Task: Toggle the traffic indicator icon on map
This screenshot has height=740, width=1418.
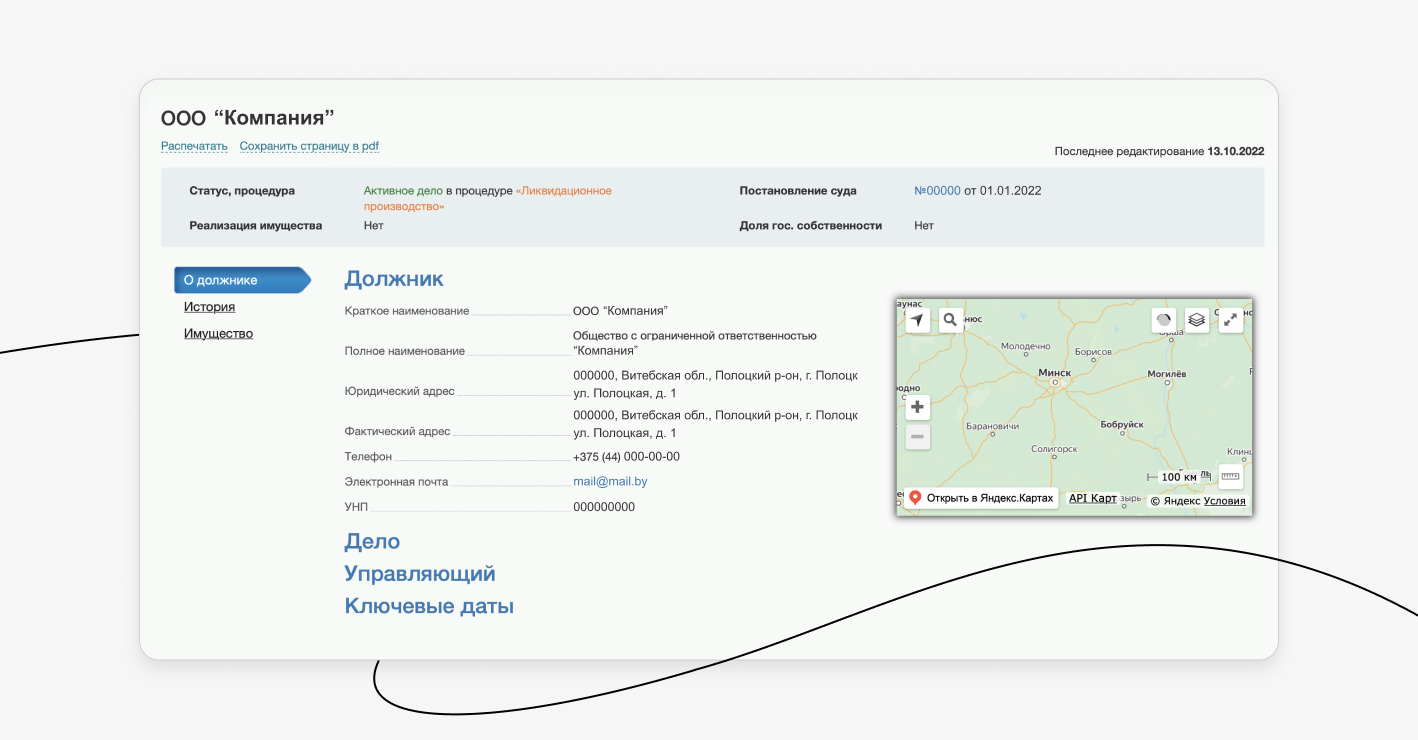Action: pyautogui.click(x=1164, y=320)
